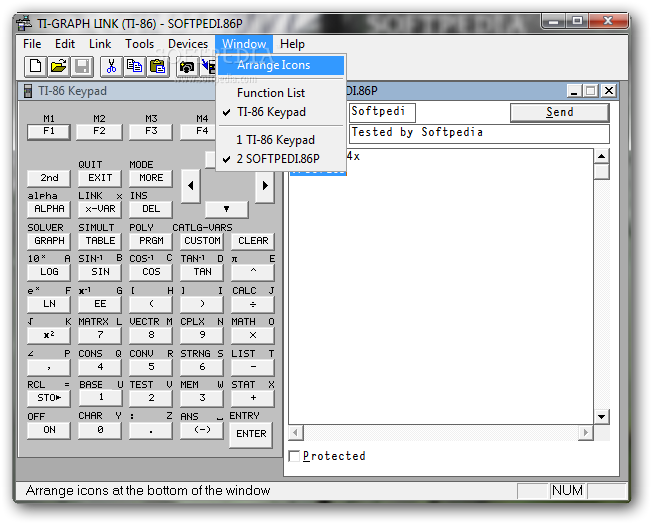The height and width of the screenshot is (524, 652).
Task: Click the Save diskette toolbar icon
Action: [x=82, y=67]
